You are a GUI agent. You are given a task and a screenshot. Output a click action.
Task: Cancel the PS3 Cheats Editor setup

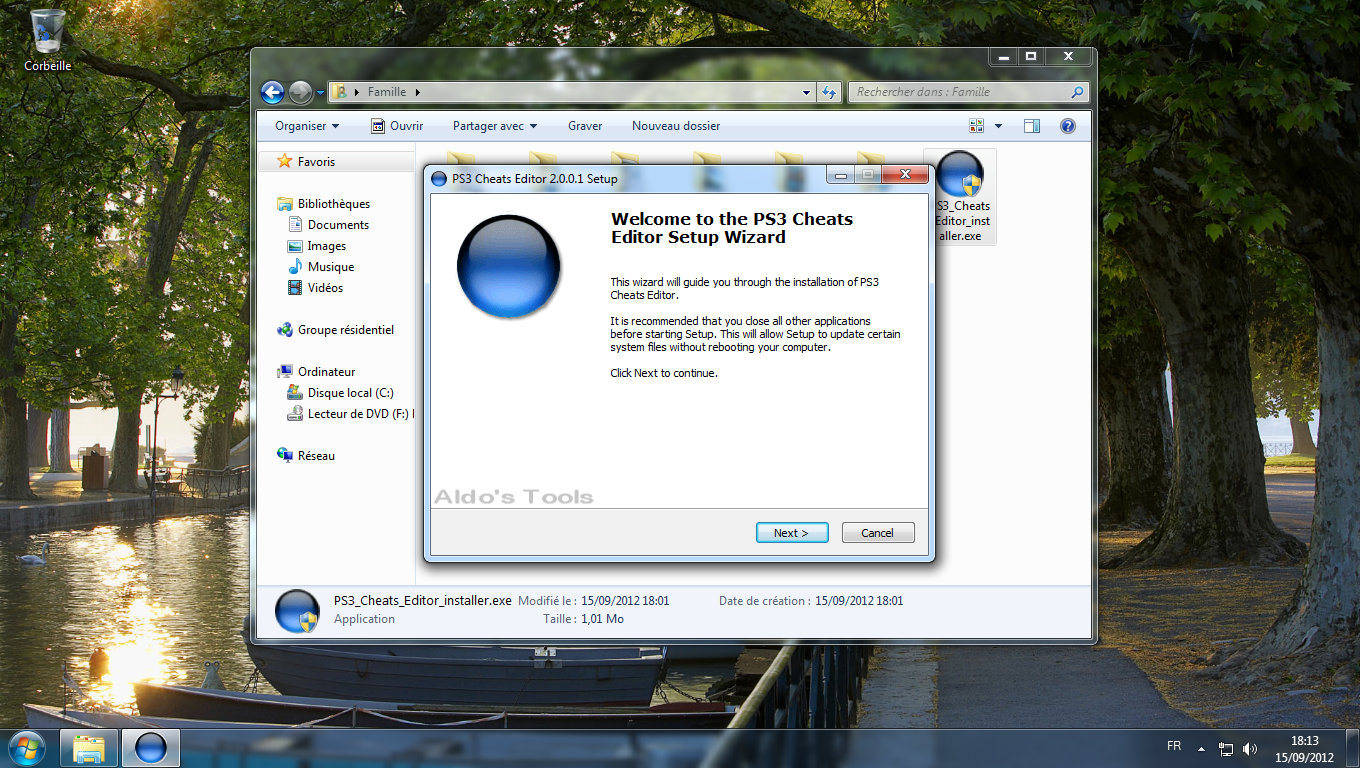(x=878, y=533)
